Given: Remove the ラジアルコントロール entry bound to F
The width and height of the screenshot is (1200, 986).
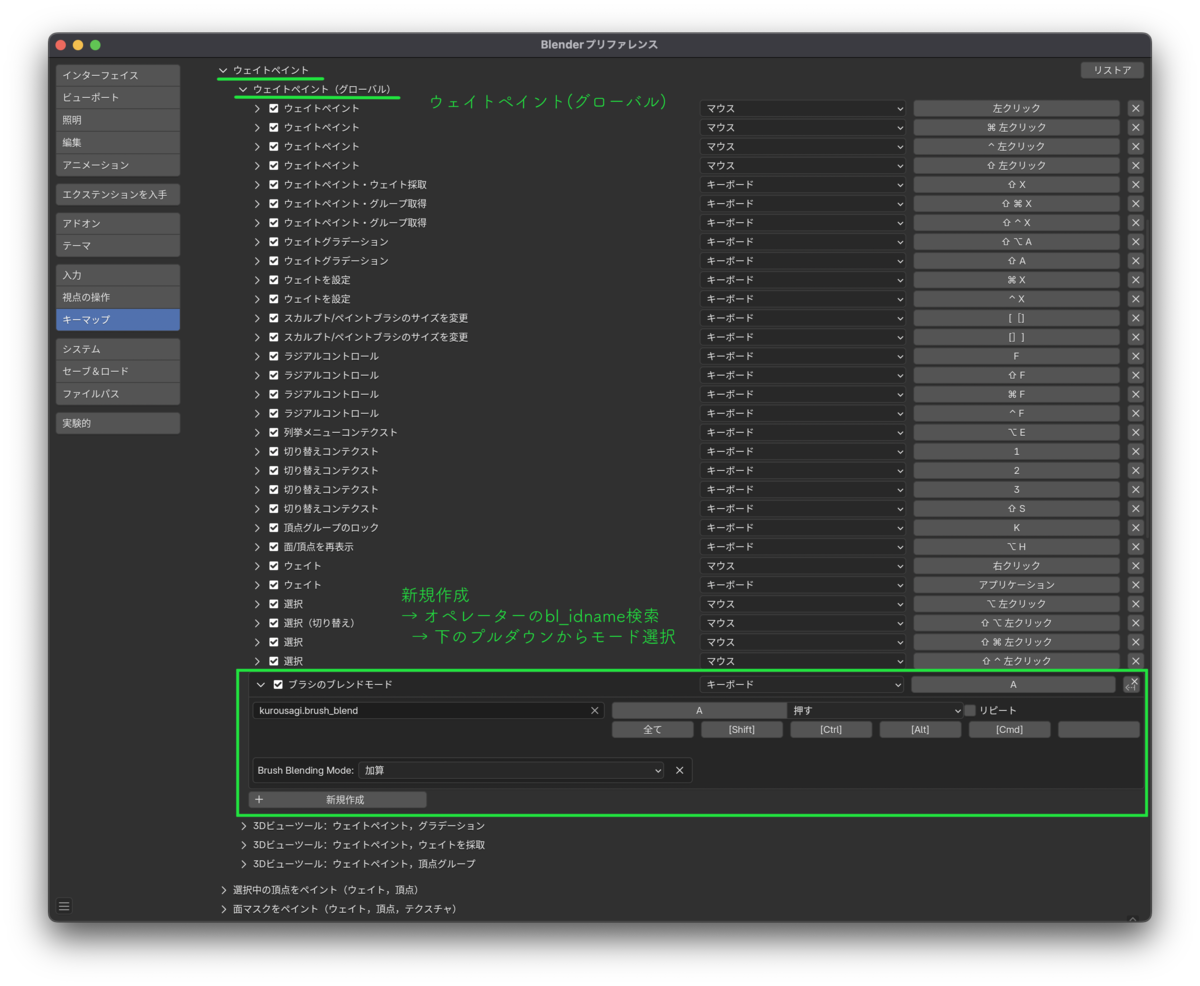Looking at the screenshot, I should tap(1135, 356).
